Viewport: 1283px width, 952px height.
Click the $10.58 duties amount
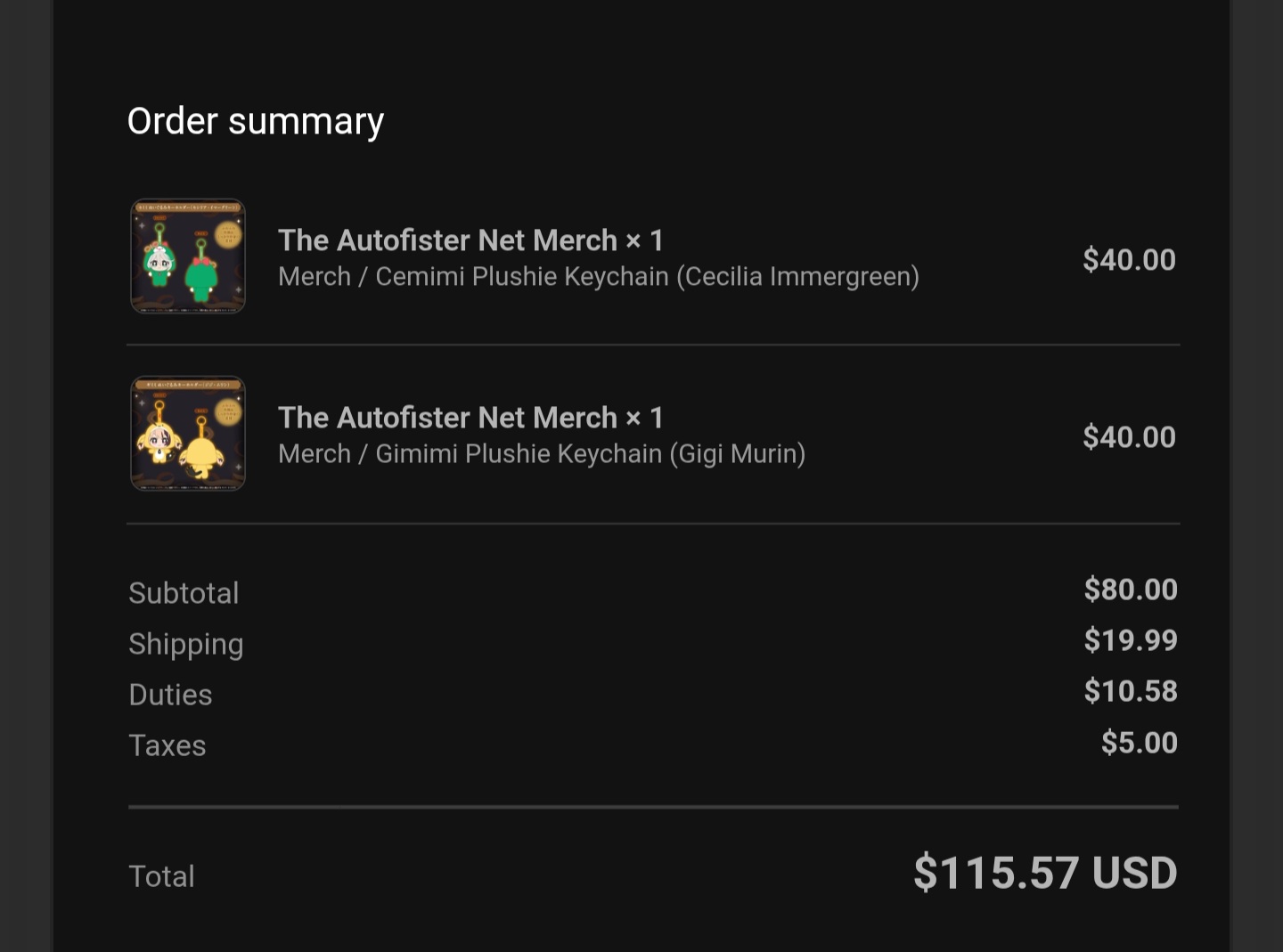[x=1131, y=691]
